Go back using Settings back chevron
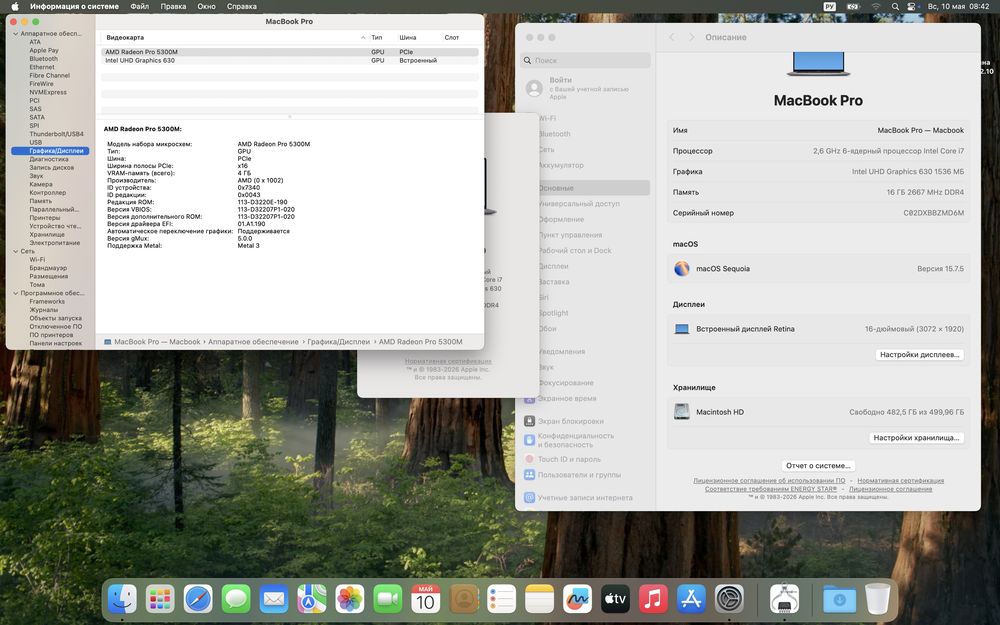1000x625 pixels. point(672,37)
